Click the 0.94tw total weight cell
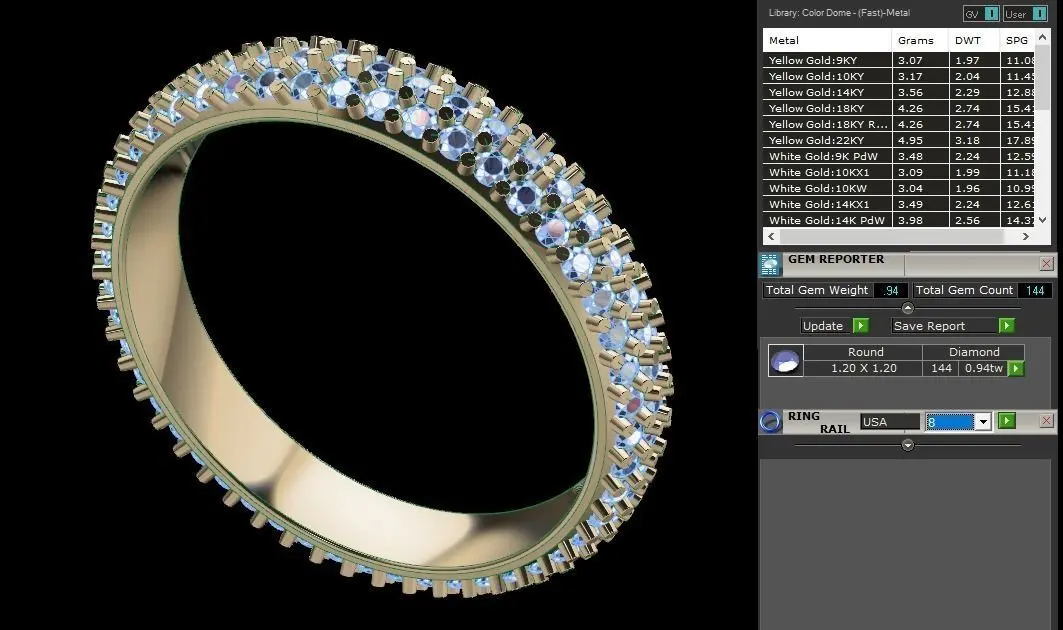1063x630 pixels. pyautogui.click(x=984, y=368)
